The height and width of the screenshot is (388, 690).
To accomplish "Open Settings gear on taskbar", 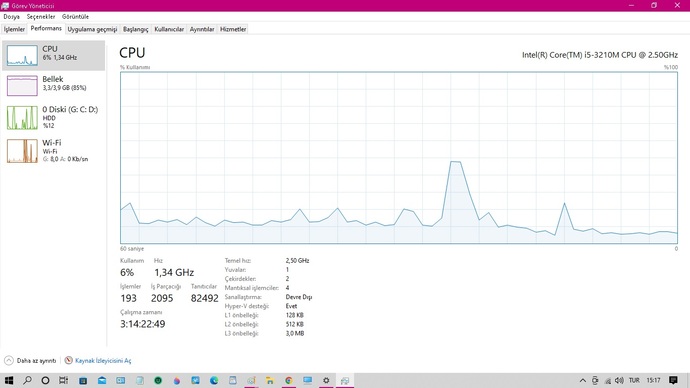I will (326, 381).
